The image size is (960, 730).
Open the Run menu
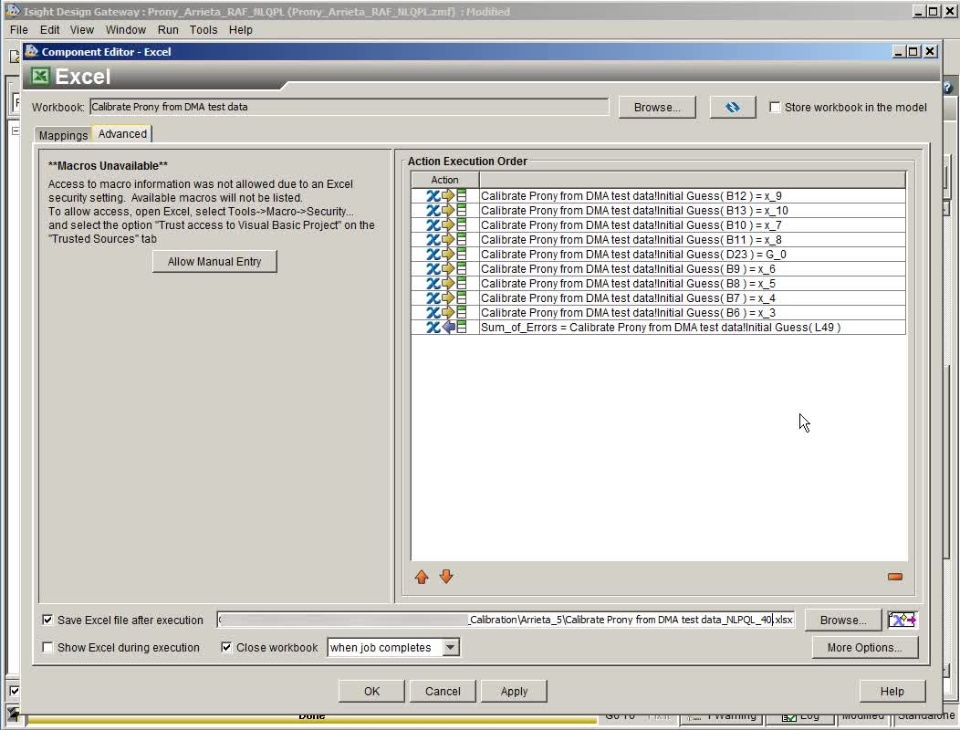click(168, 30)
